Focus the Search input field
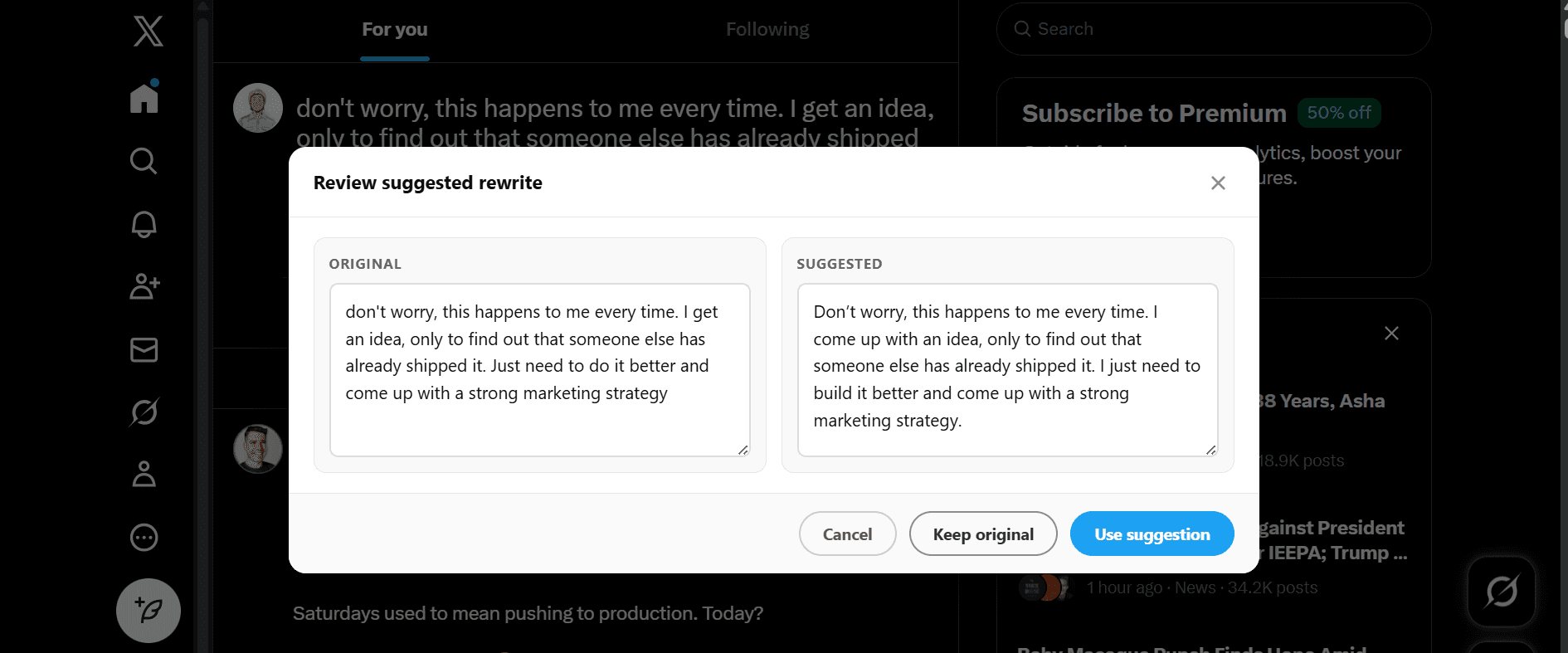This screenshot has height=653, width=1568. pyautogui.click(x=1220, y=29)
